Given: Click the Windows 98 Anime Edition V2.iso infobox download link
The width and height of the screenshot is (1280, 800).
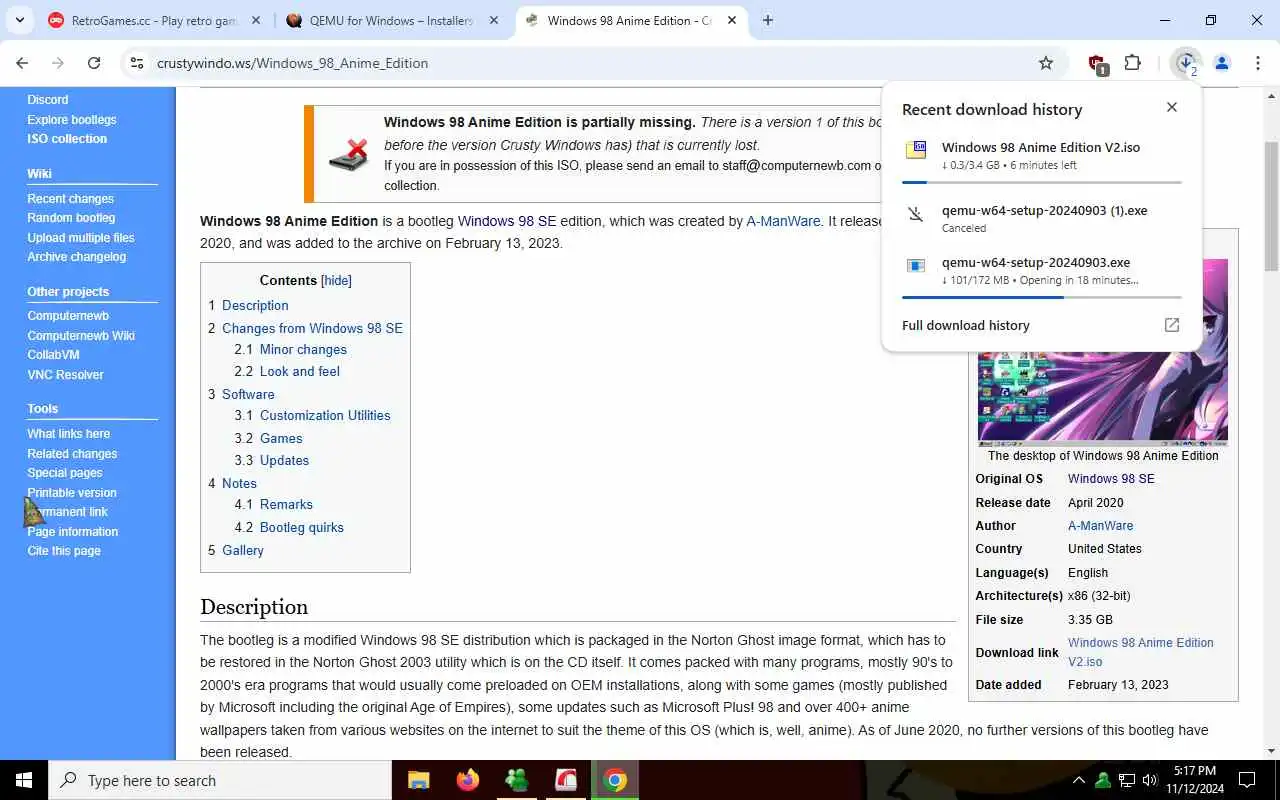Looking at the screenshot, I should click(1141, 652).
